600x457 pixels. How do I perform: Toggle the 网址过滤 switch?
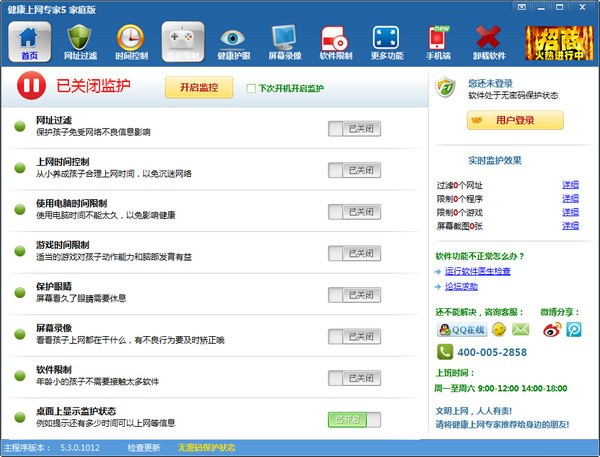point(354,129)
